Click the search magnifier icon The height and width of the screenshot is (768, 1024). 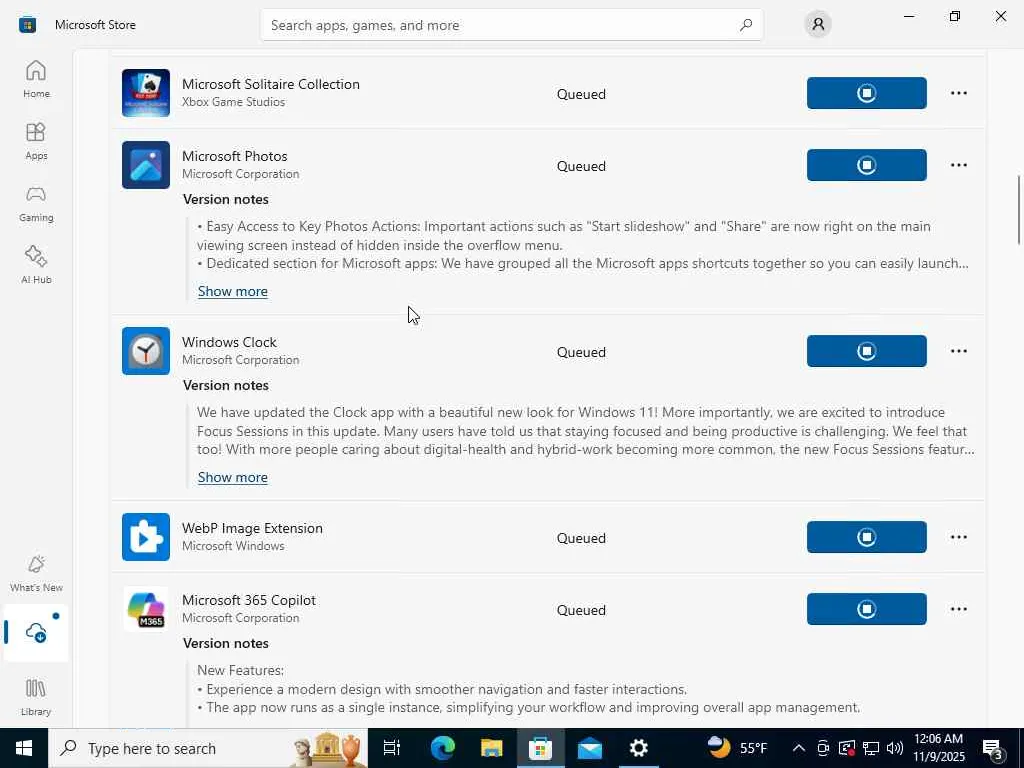pyautogui.click(x=746, y=25)
